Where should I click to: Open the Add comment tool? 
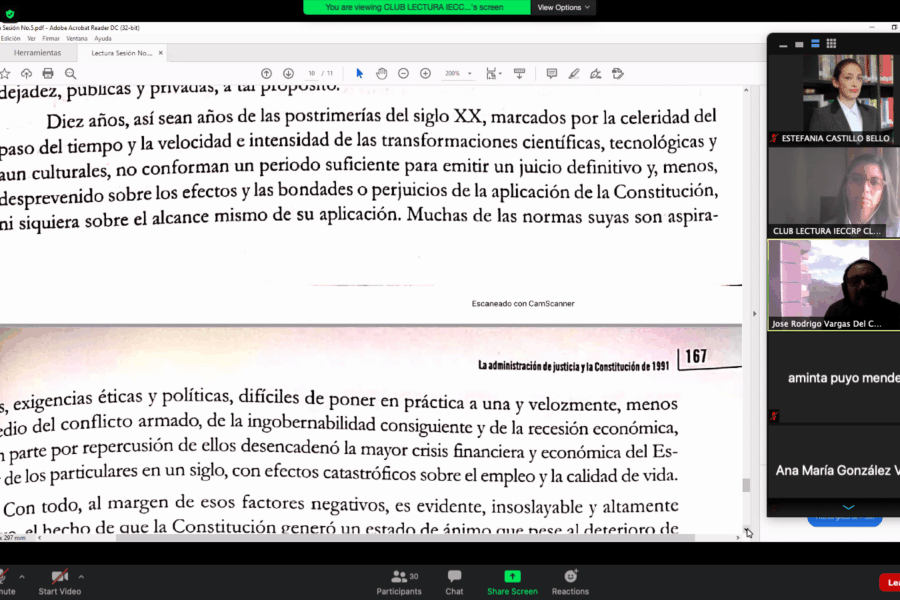[x=551, y=73]
